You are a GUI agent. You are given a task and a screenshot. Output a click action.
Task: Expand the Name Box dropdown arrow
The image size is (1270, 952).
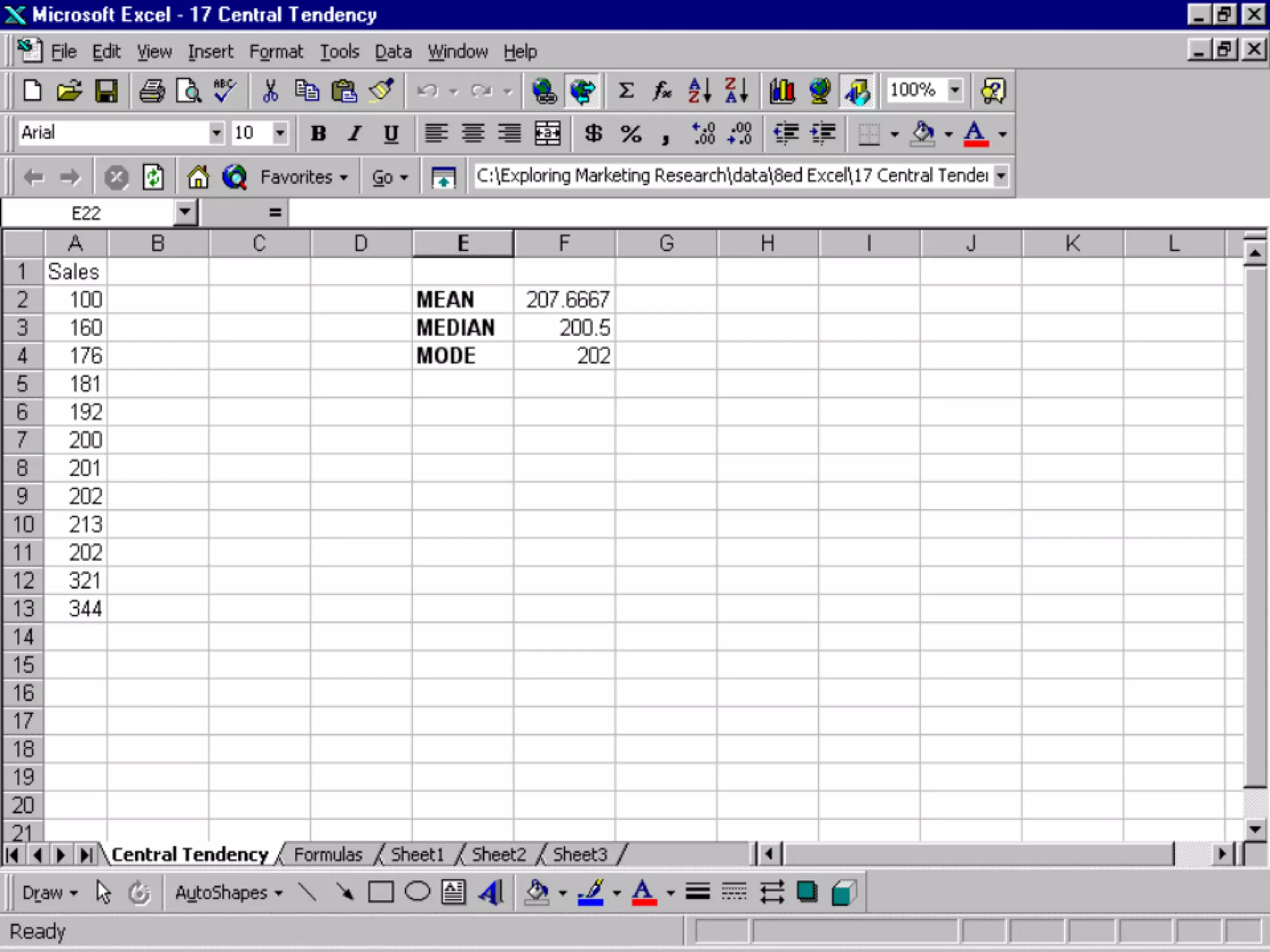tap(185, 213)
